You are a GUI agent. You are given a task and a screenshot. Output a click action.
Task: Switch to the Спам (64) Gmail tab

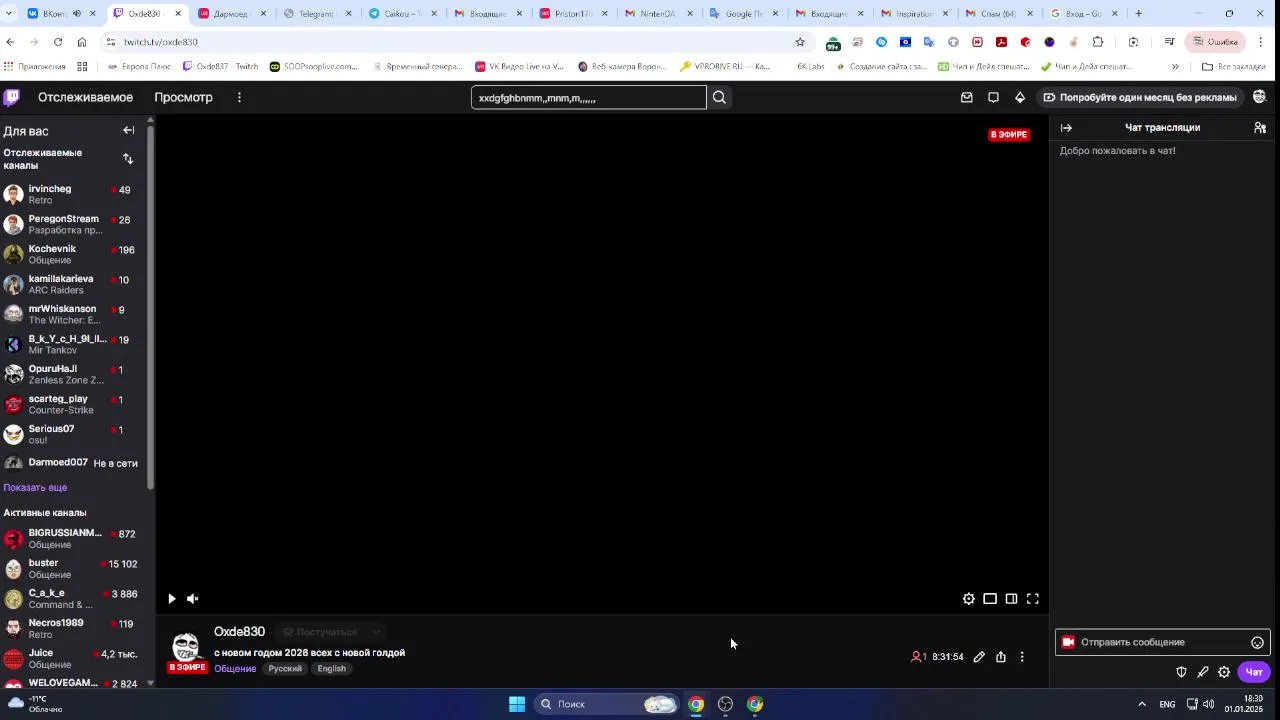click(997, 14)
